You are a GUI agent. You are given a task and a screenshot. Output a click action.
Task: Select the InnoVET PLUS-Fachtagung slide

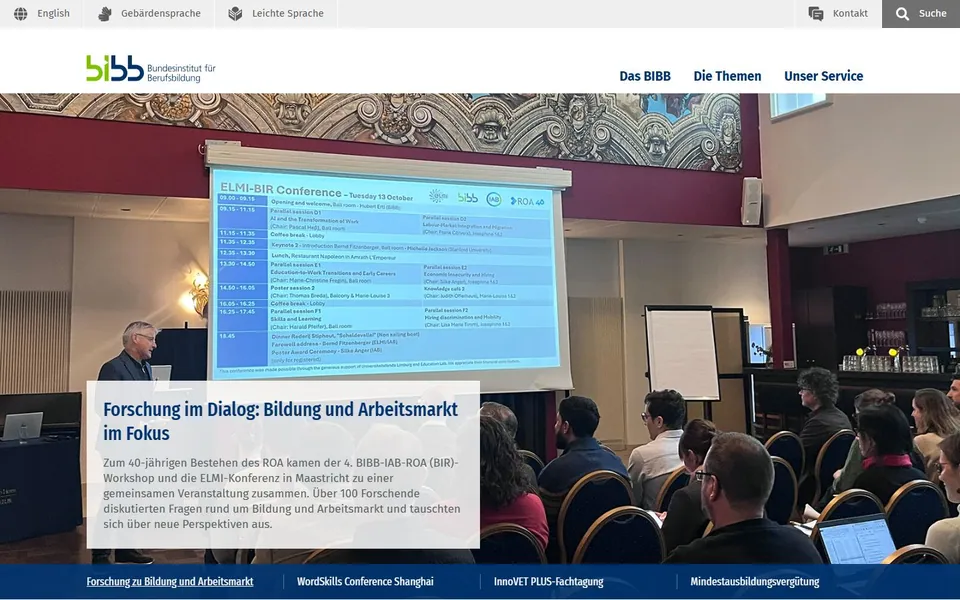(549, 582)
